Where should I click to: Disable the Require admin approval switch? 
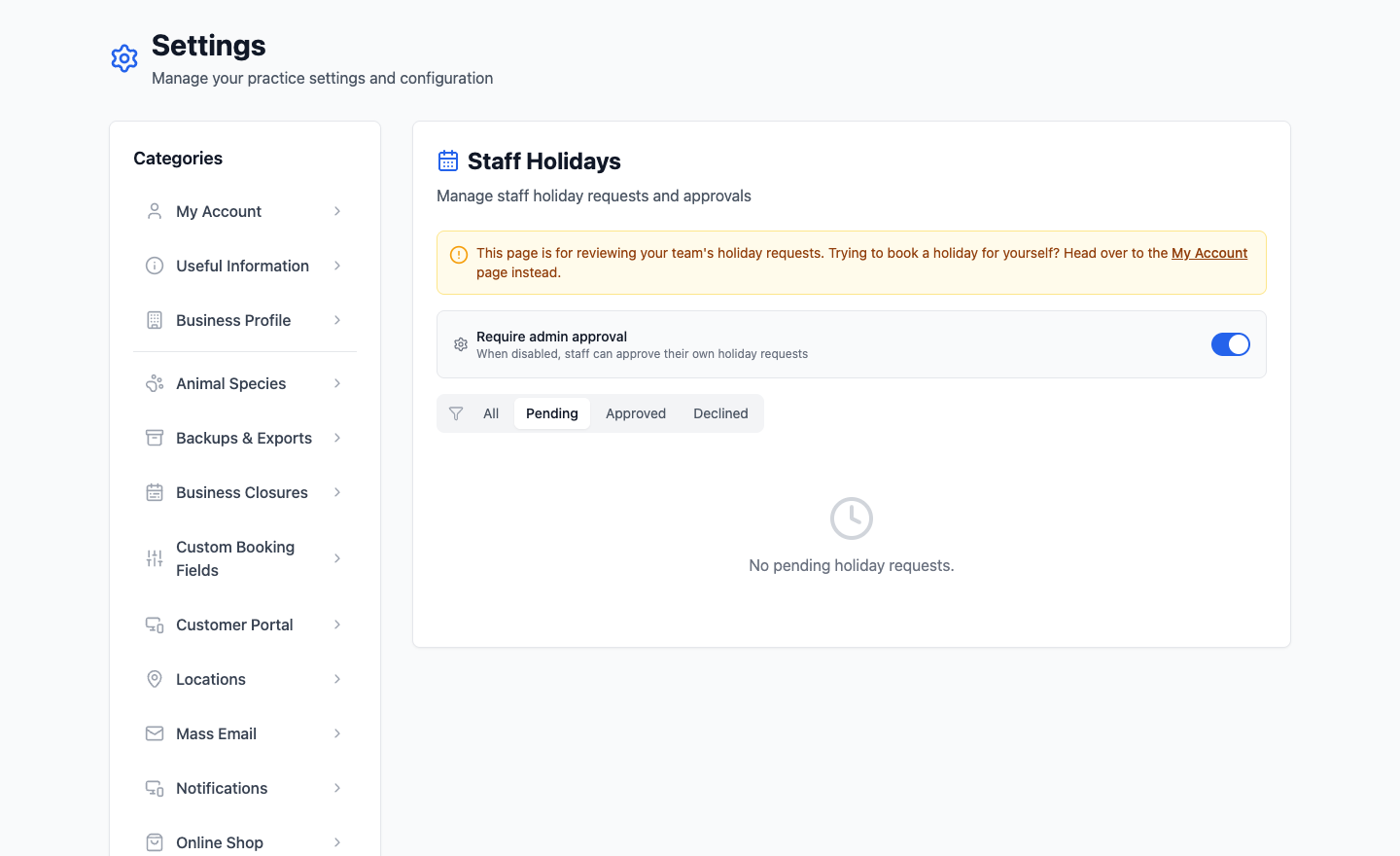pos(1231,344)
